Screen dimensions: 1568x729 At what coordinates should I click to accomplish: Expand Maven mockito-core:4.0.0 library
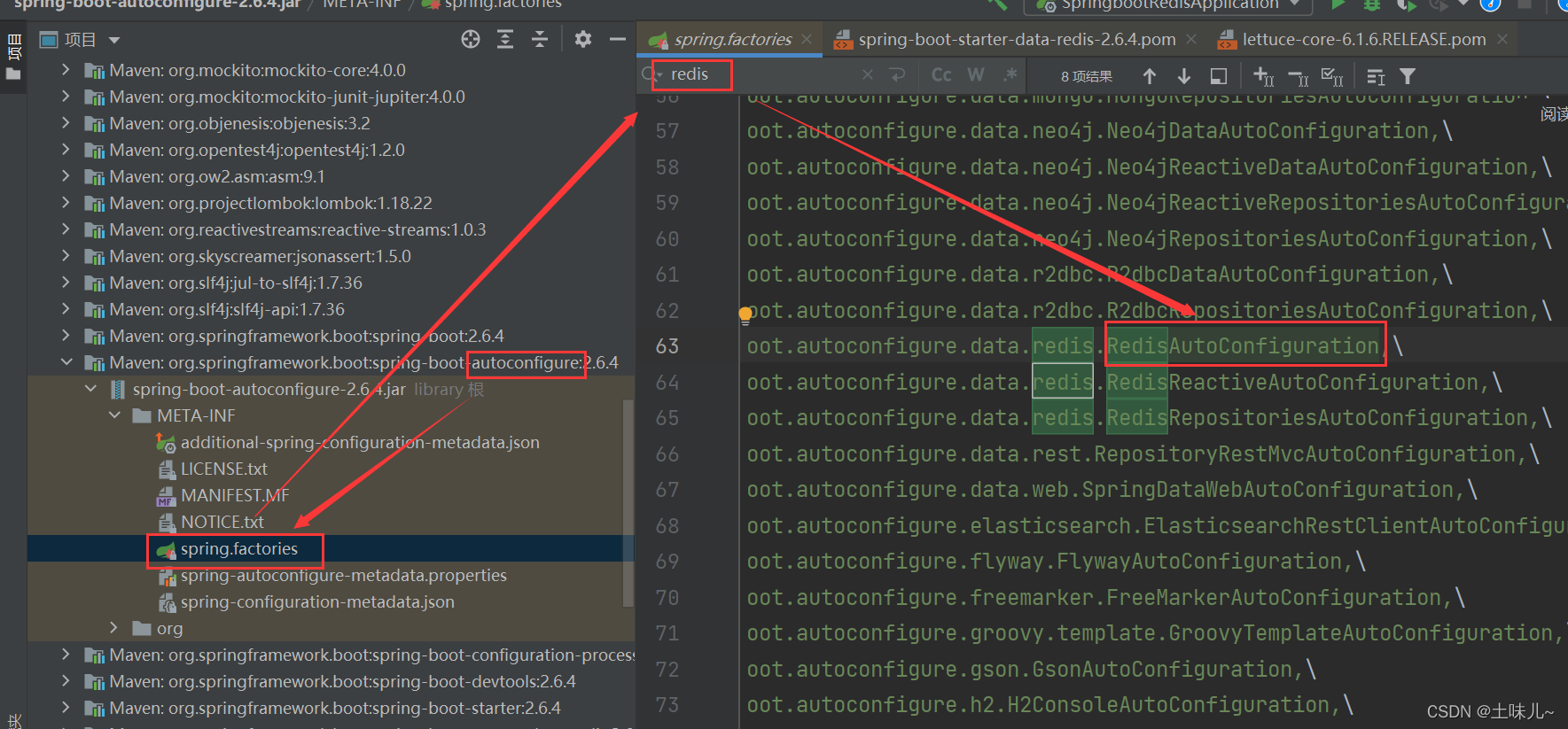pyautogui.click(x=66, y=70)
